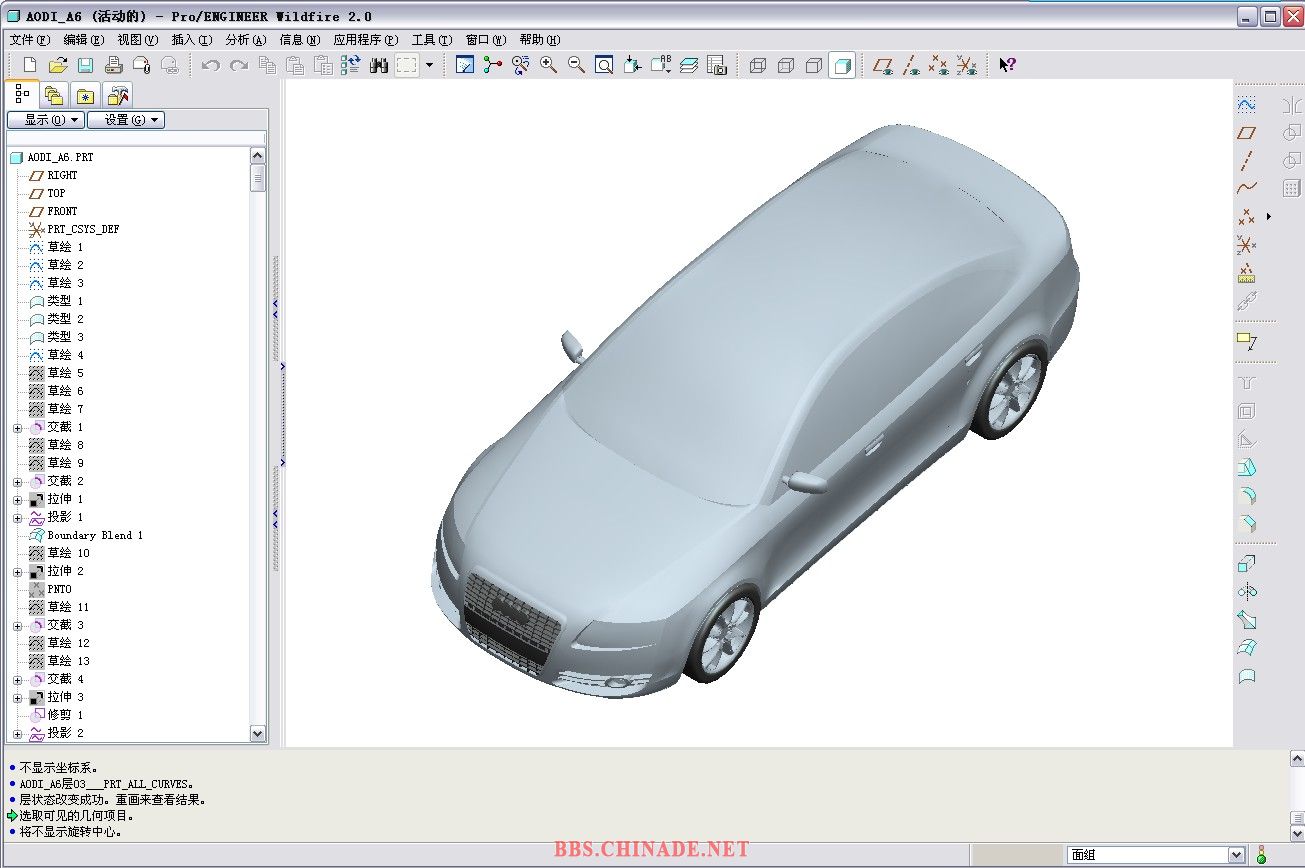This screenshot has height=868, width=1305.
Task: Click the Undo arrow in the toolbar
Action: coord(211,65)
